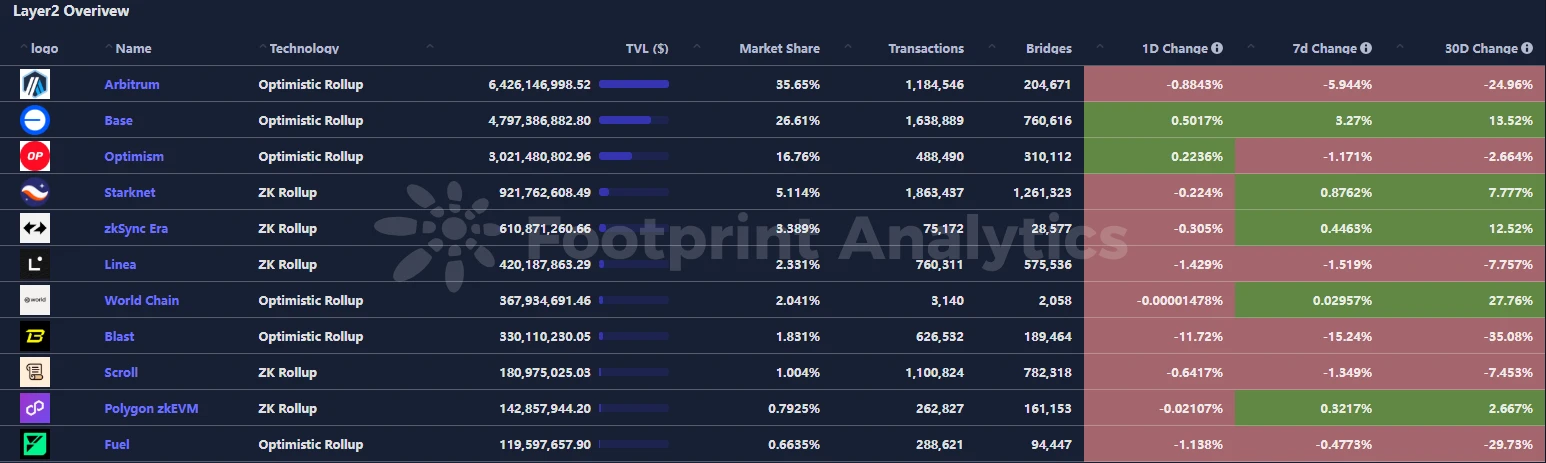Click the Blast logo icon

(35, 337)
